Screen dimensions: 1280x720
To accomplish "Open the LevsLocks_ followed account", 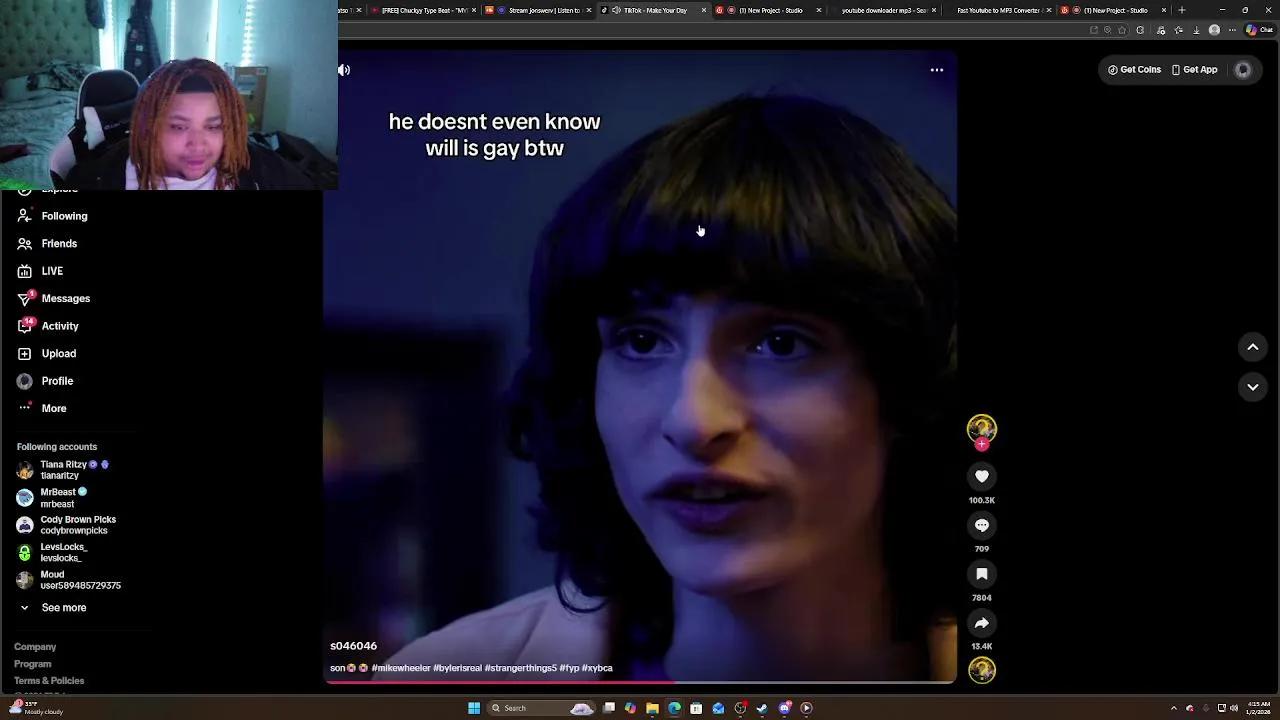I will click(52, 553).
